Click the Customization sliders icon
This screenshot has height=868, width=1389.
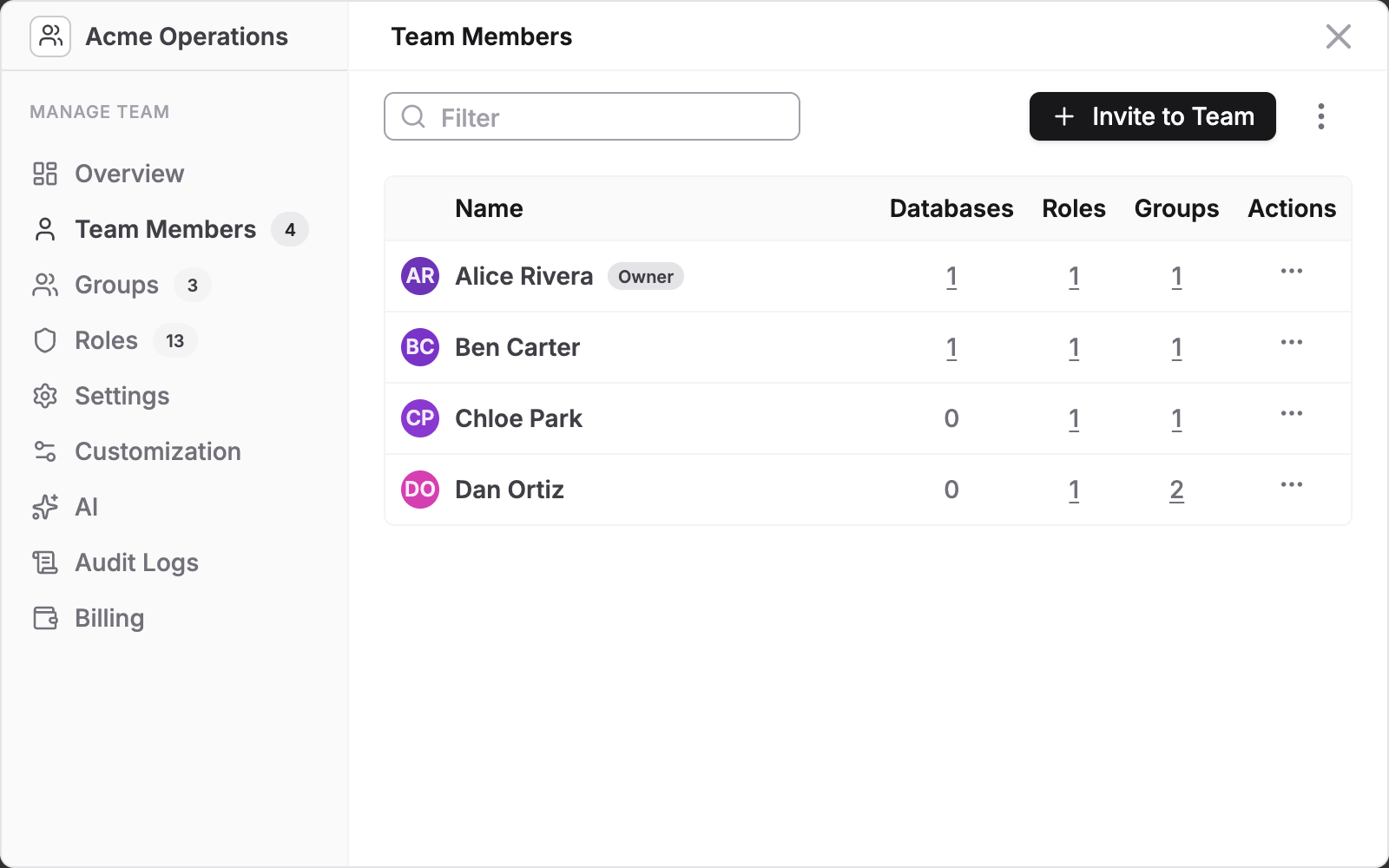click(45, 451)
